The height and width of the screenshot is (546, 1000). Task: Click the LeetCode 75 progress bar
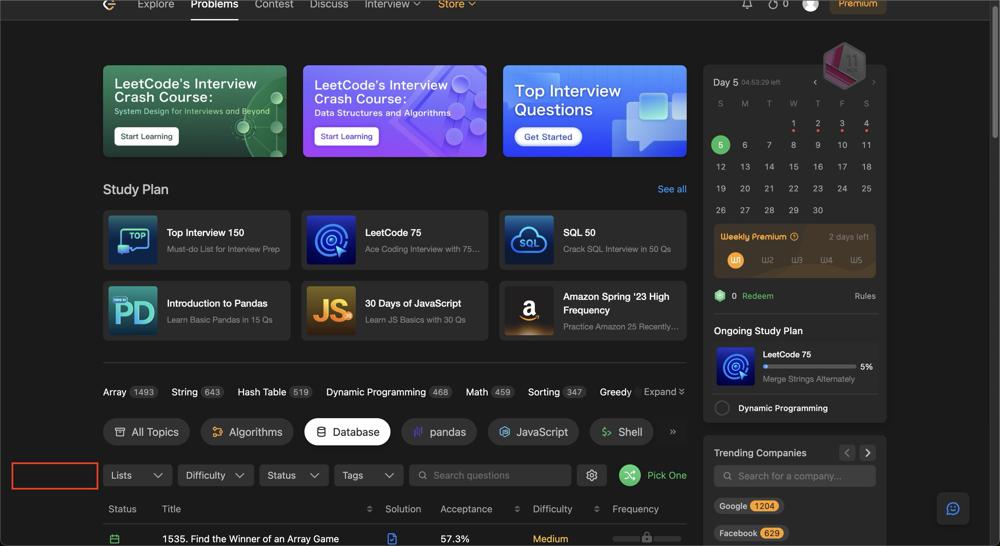[809, 367]
